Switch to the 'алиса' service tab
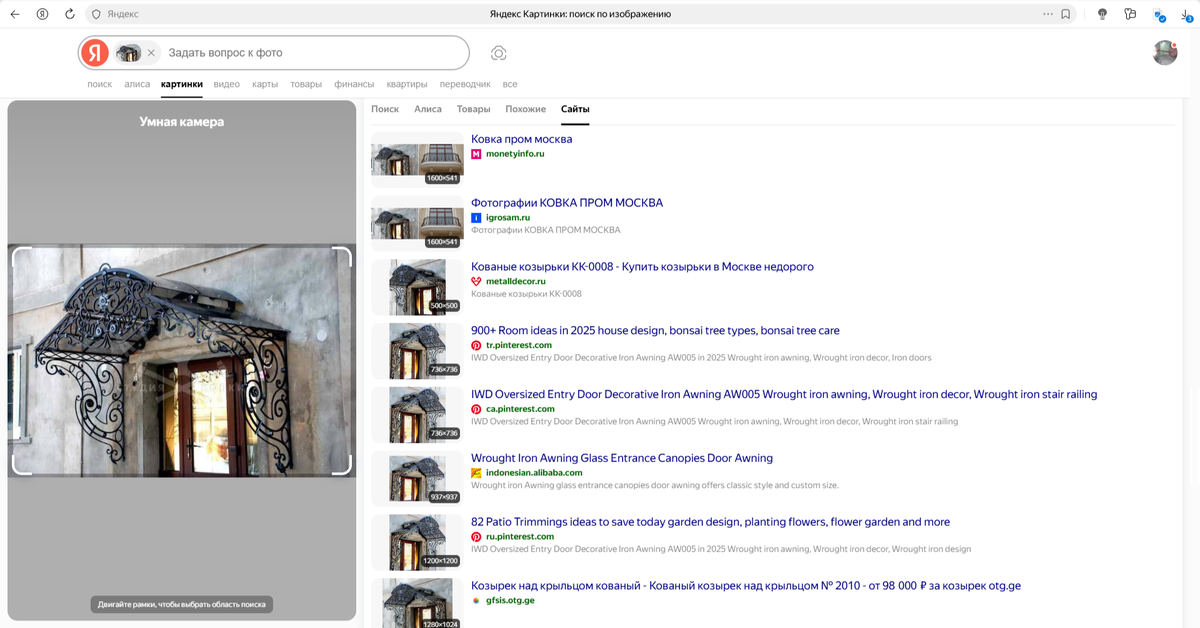The width and height of the screenshot is (1200, 628). [137, 84]
